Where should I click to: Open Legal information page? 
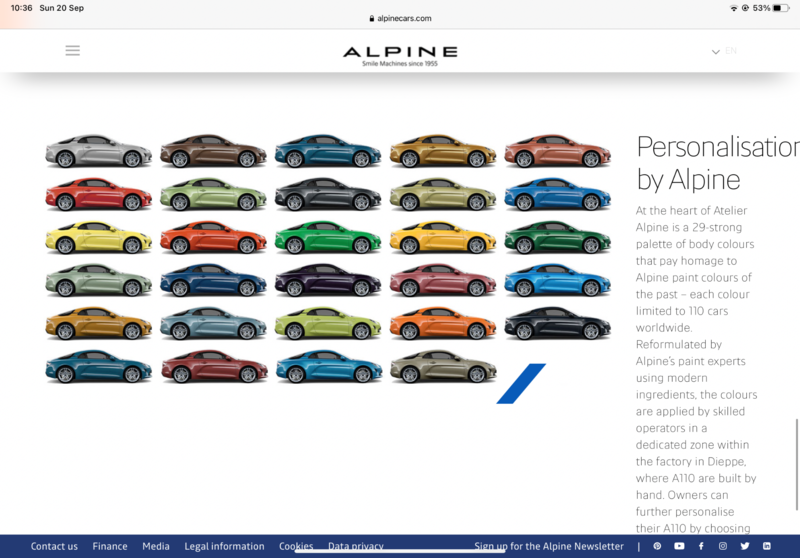click(224, 546)
